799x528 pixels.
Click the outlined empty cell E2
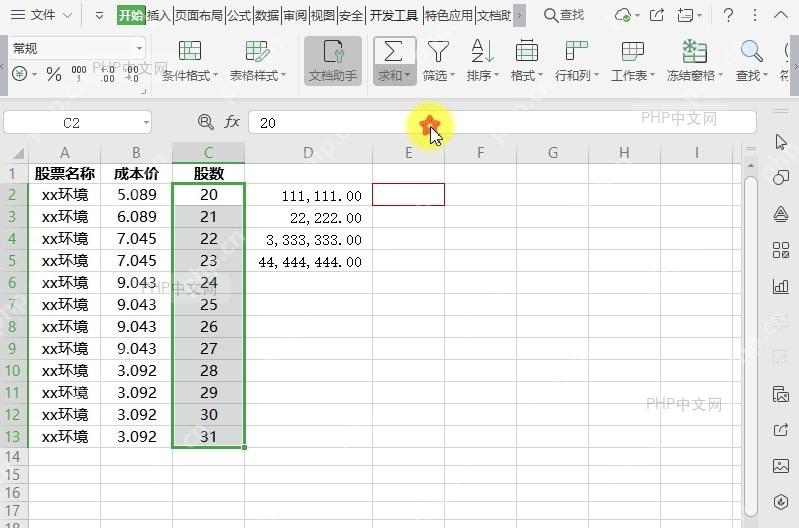point(408,195)
